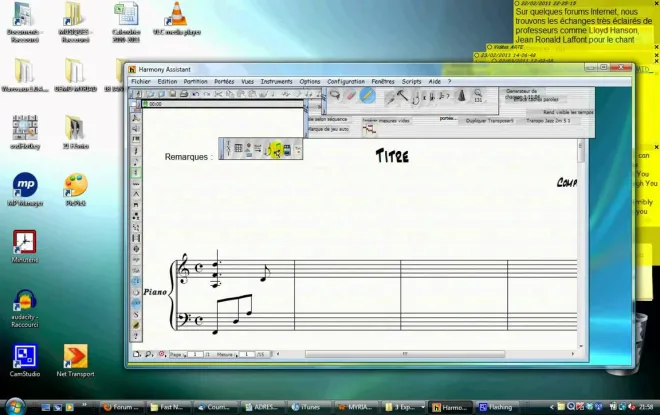Click the Titre heading in the score
Viewport: 660px width, 415px height.
[392, 156]
